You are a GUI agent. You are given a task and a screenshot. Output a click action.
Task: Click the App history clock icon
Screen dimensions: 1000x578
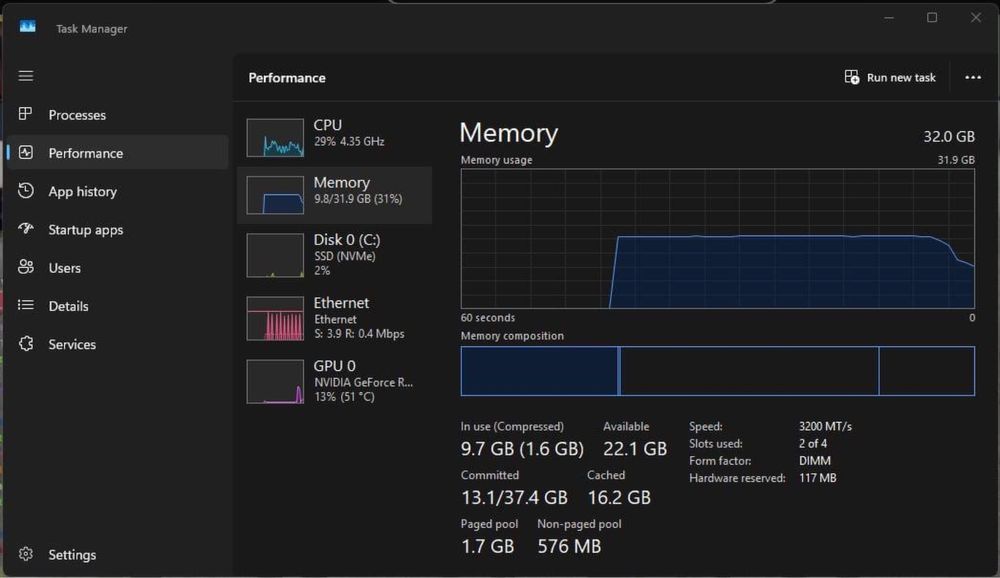click(x=26, y=191)
